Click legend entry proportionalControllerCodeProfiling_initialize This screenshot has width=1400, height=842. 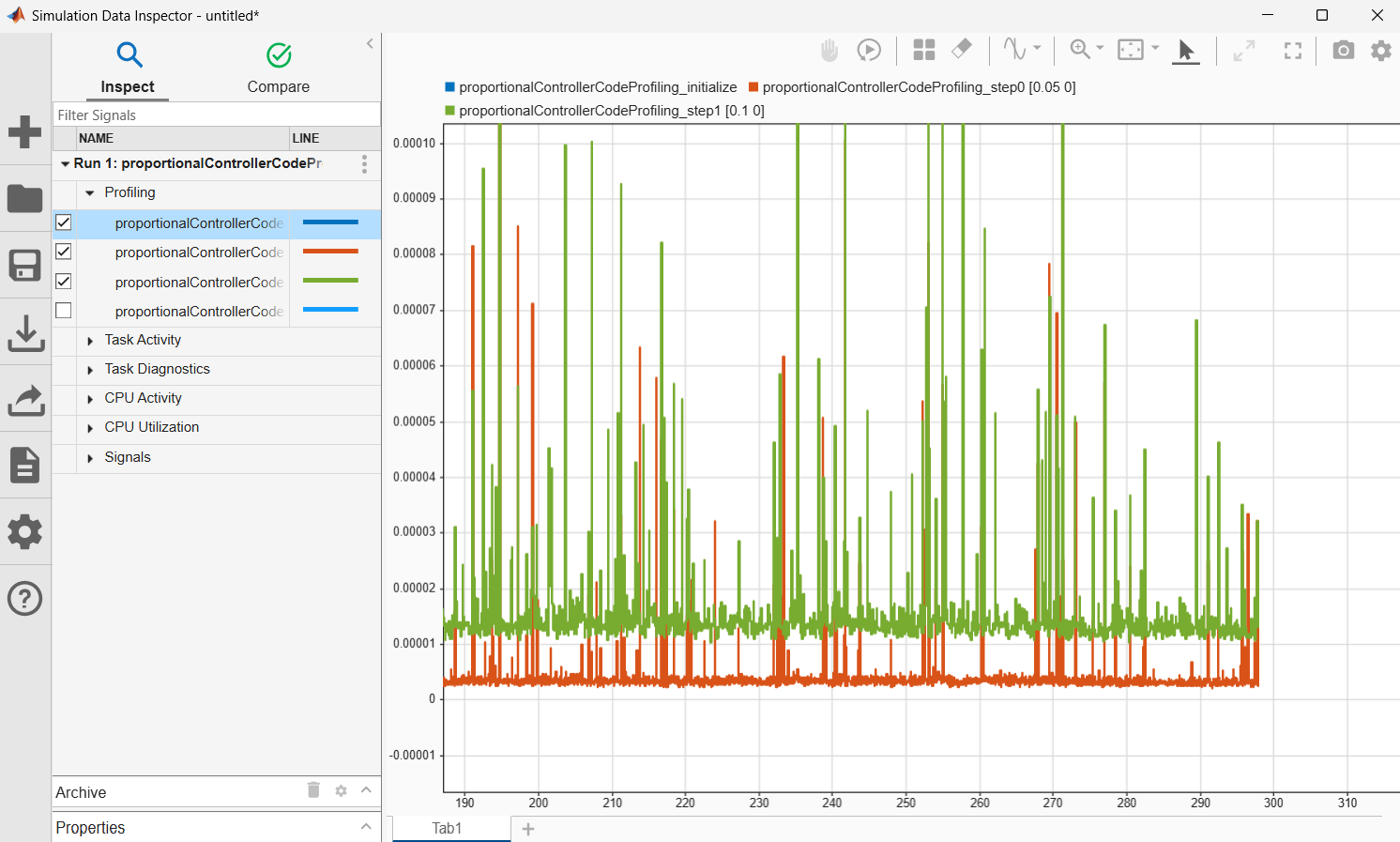point(591,87)
